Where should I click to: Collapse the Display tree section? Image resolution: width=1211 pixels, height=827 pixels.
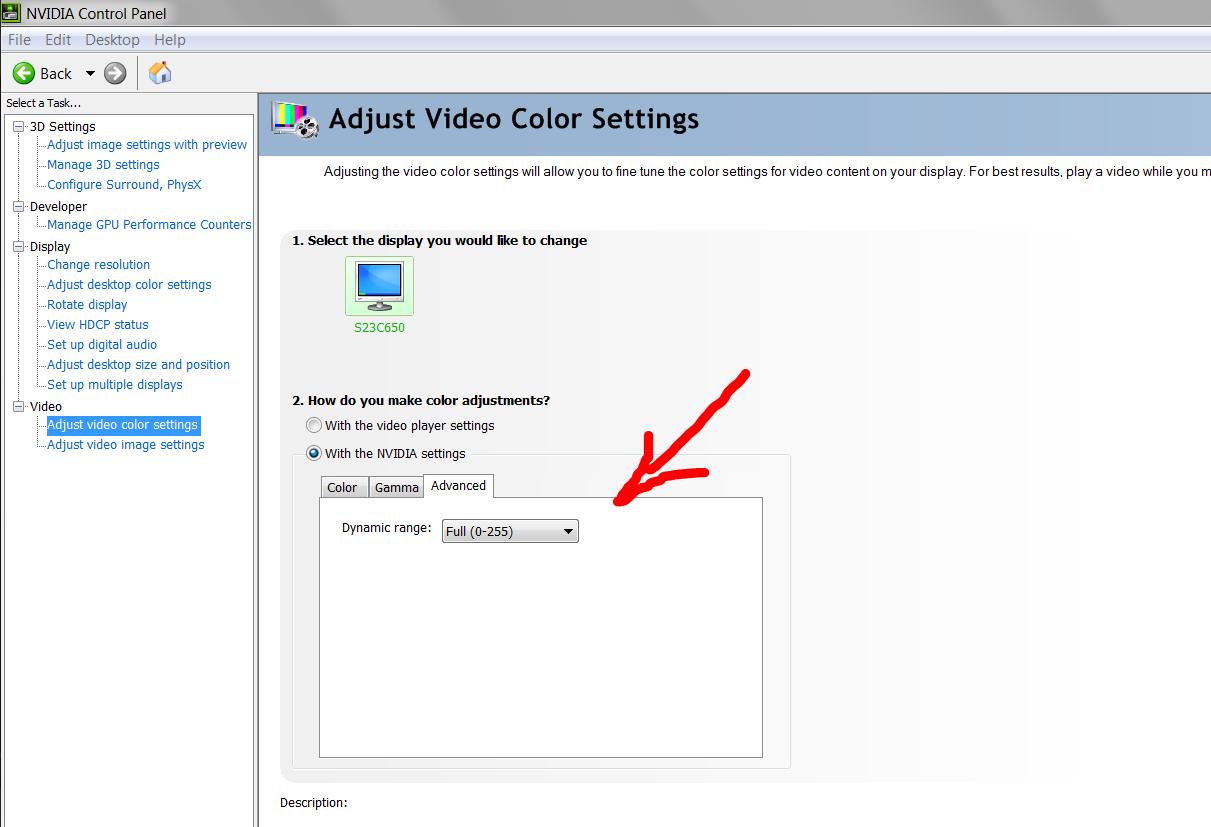(x=18, y=246)
